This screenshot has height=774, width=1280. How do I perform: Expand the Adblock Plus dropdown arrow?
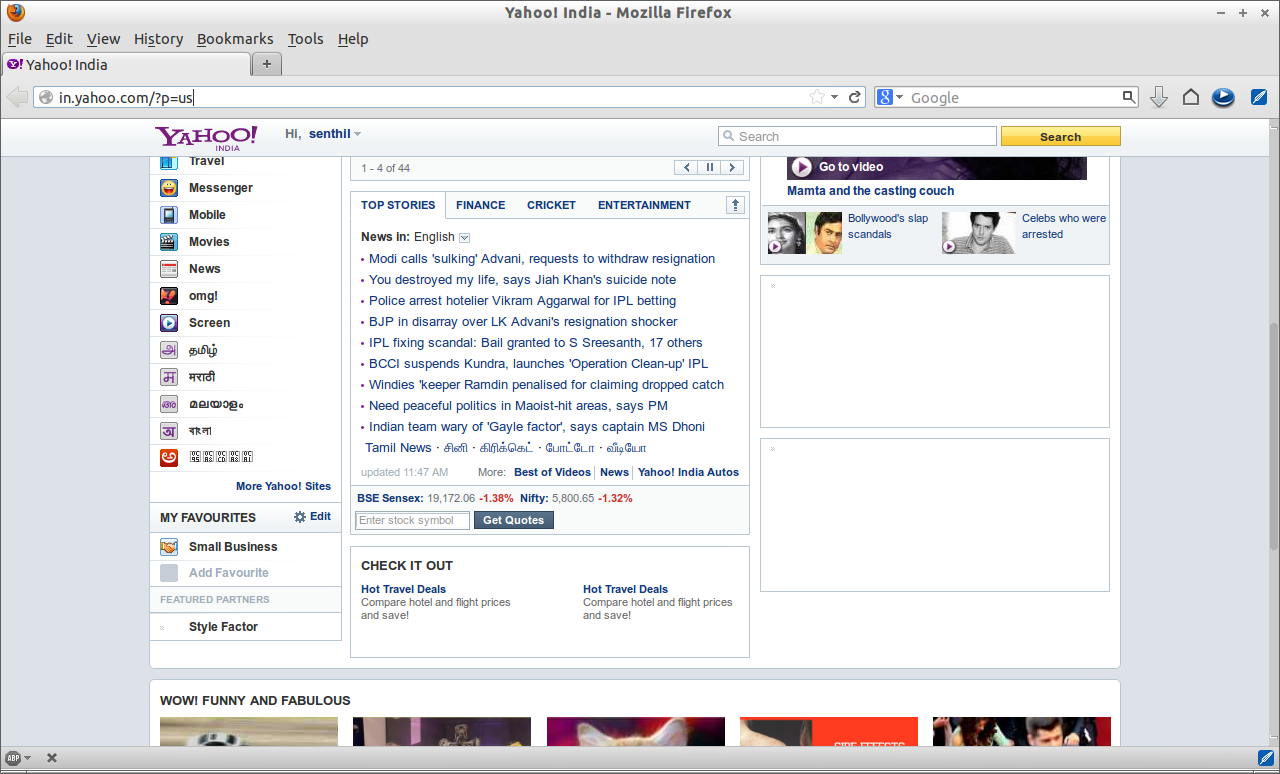(27, 758)
